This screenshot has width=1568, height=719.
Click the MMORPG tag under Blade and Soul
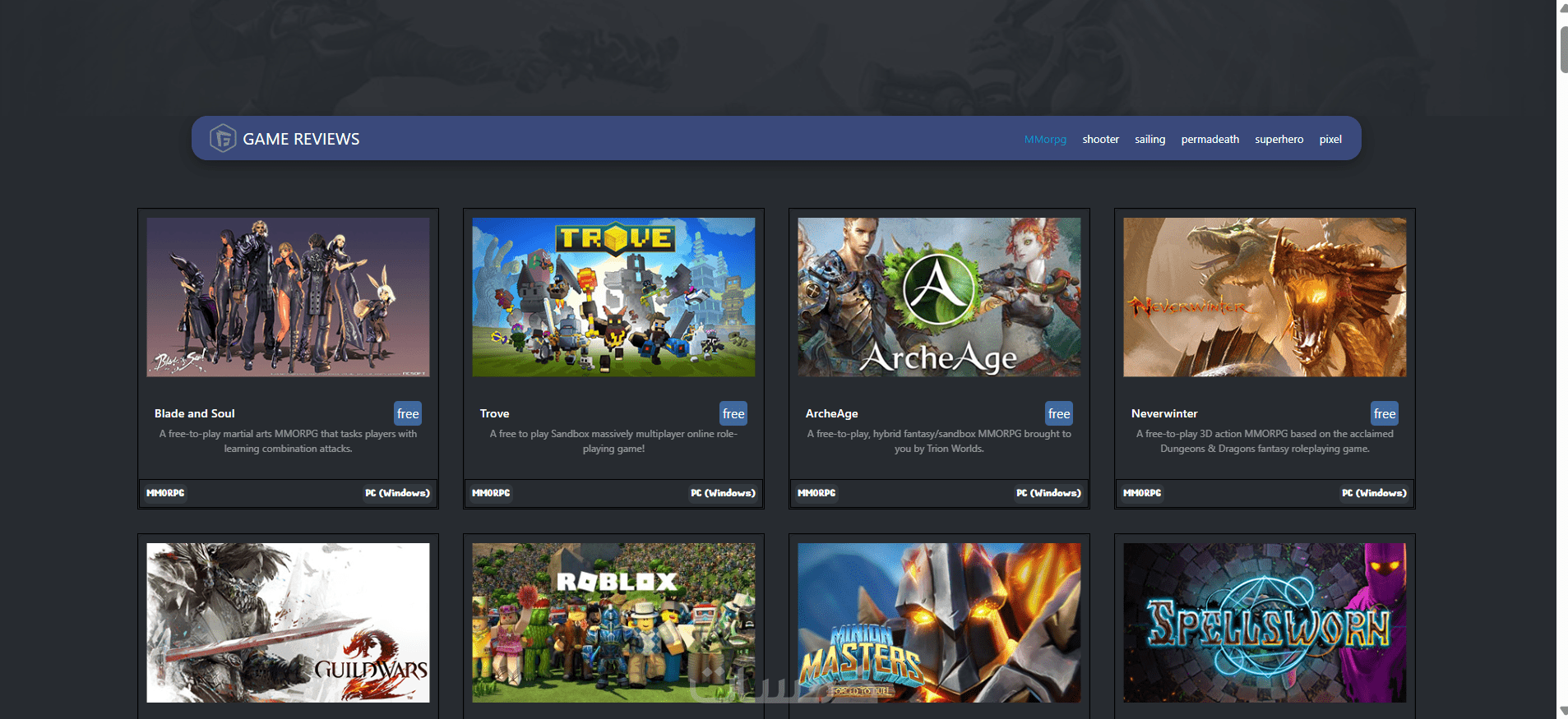pyautogui.click(x=165, y=493)
